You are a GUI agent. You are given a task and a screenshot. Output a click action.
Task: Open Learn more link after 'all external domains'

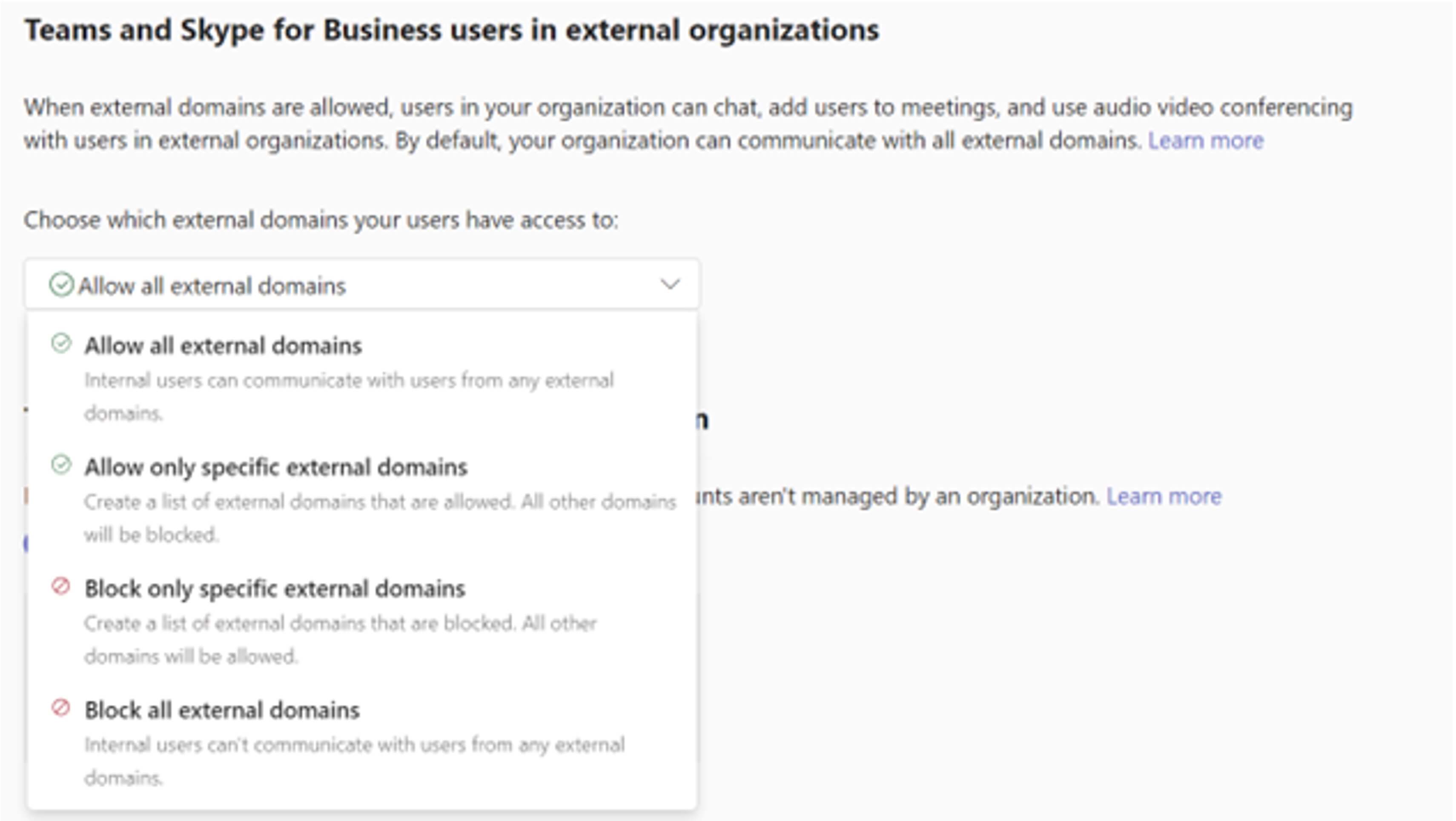pos(1205,140)
